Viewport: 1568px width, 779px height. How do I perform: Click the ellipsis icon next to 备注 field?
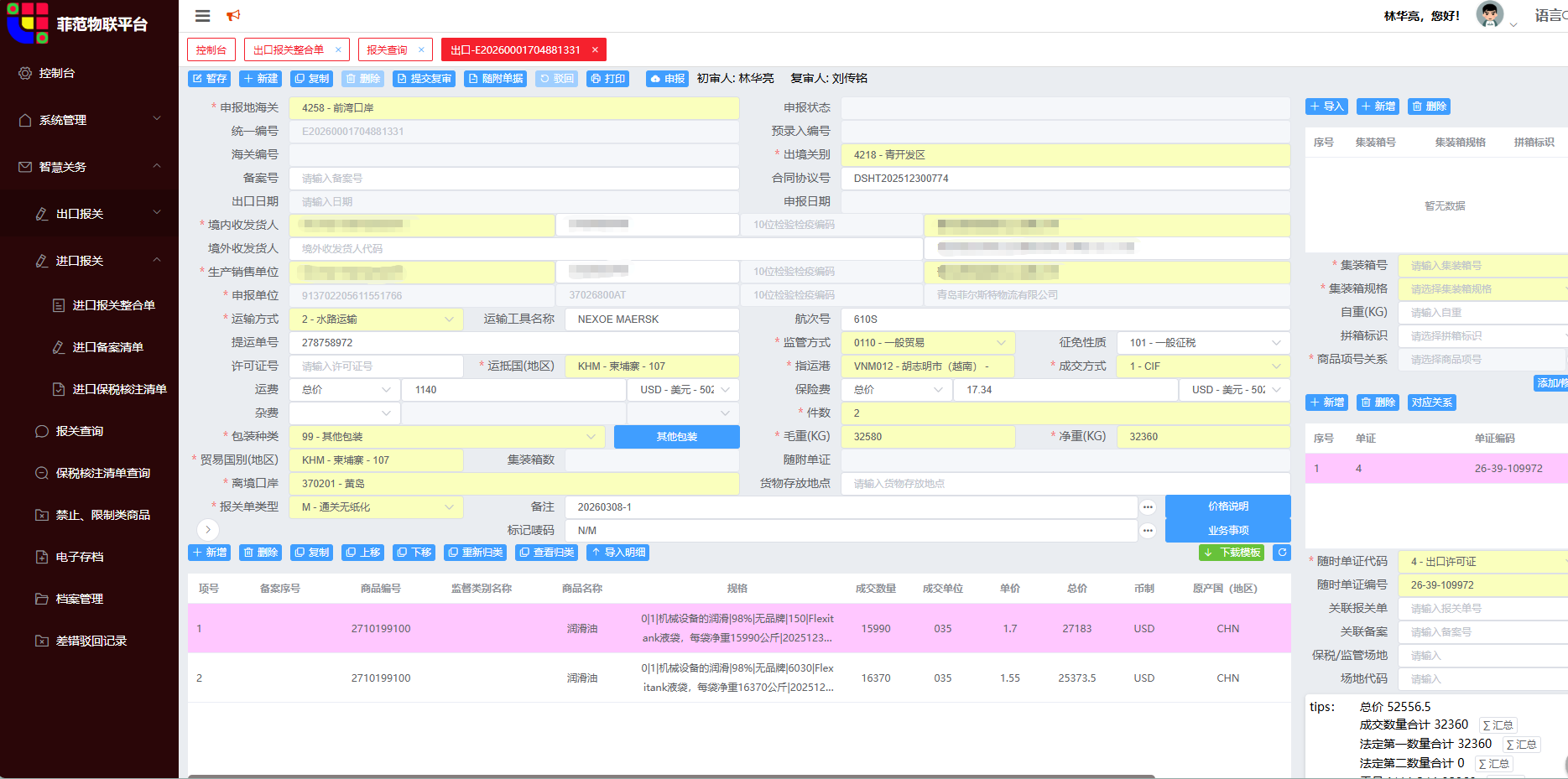(x=1148, y=507)
